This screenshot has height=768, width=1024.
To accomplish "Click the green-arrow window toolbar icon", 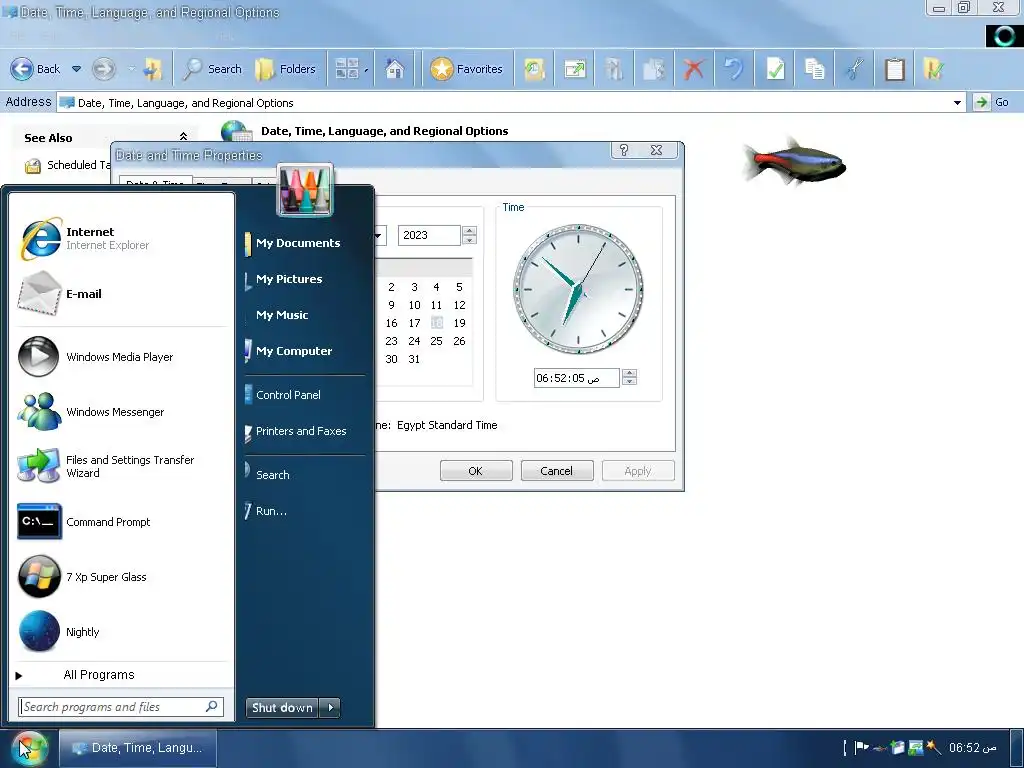I will (x=575, y=69).
